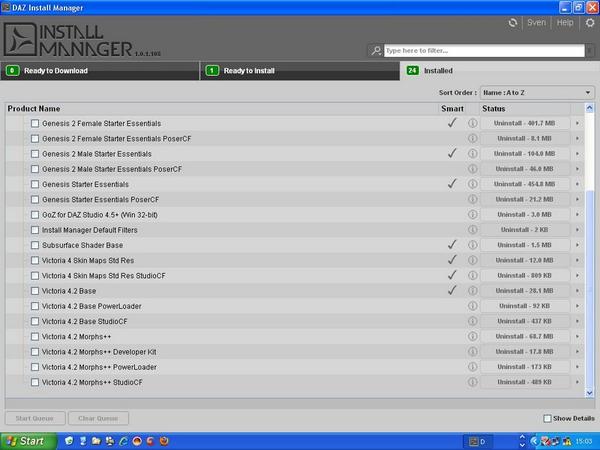Enable the Show Details checkbox

[548, 418]
